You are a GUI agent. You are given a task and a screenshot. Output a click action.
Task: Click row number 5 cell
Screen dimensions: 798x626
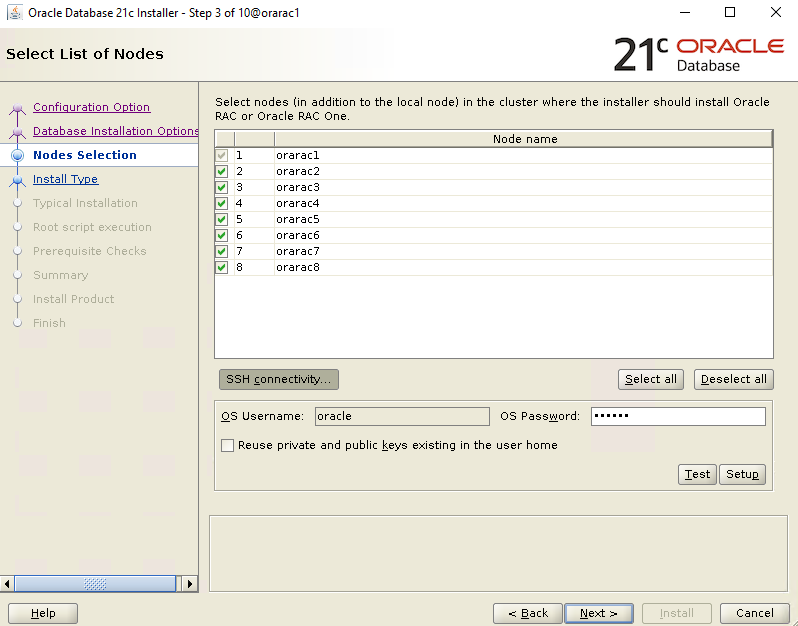(x=254, y=219)
